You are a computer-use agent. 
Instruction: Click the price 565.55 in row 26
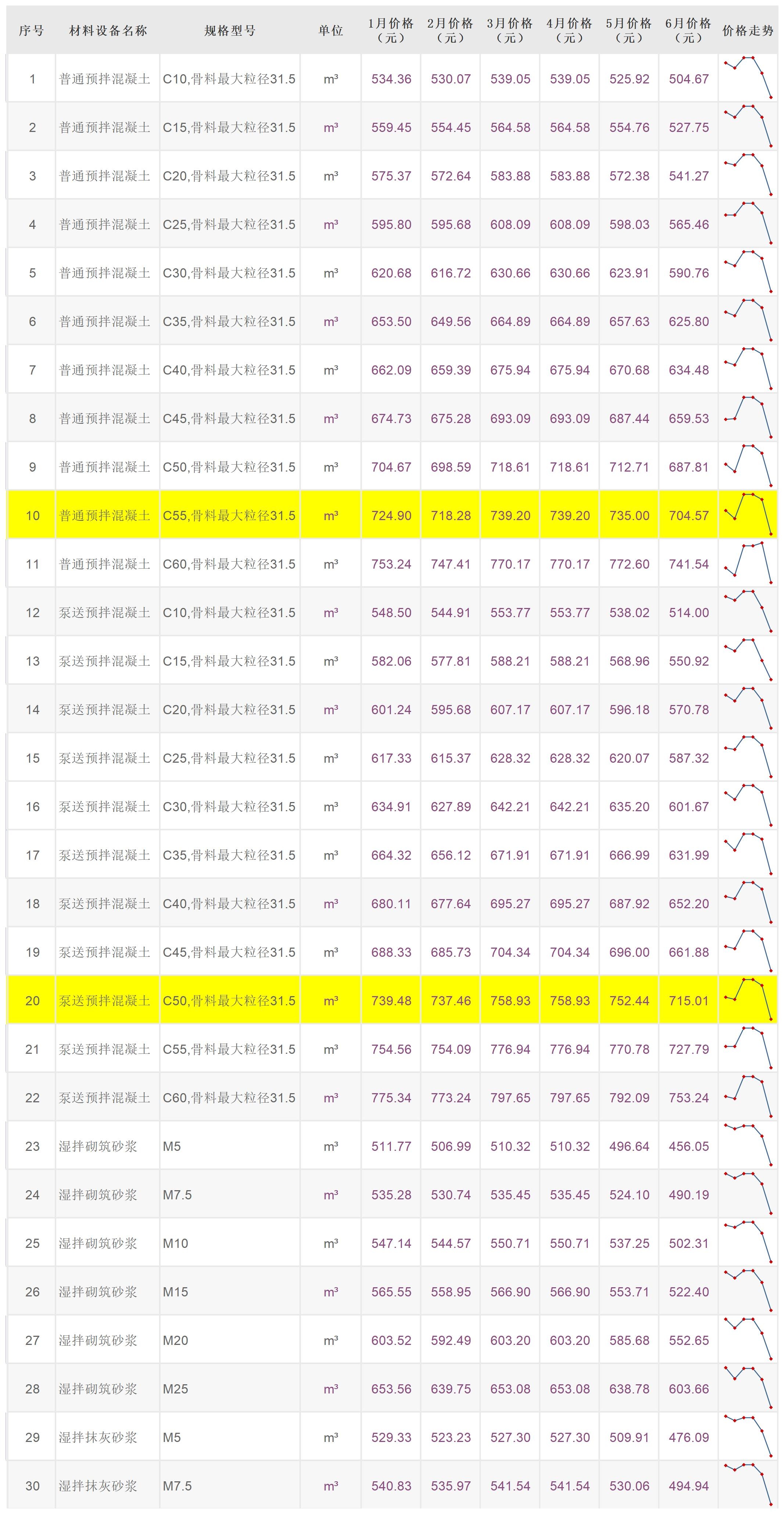pos(391,1292)
